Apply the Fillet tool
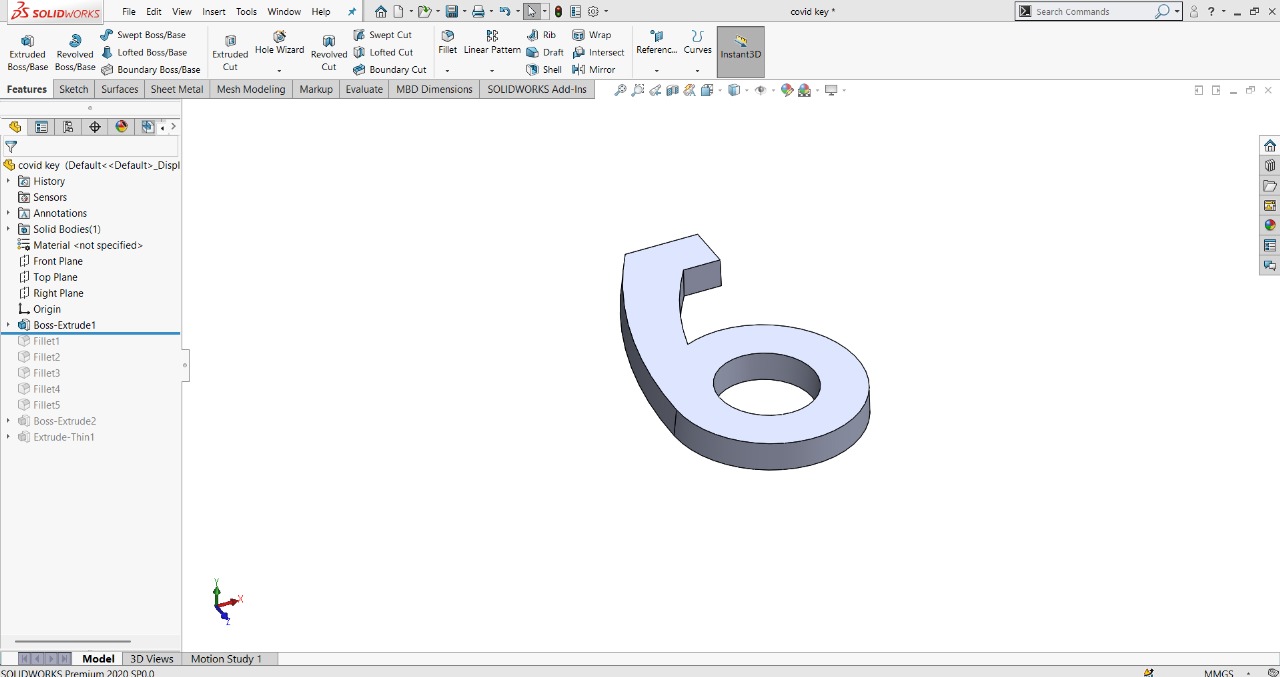 coord(447,43)
